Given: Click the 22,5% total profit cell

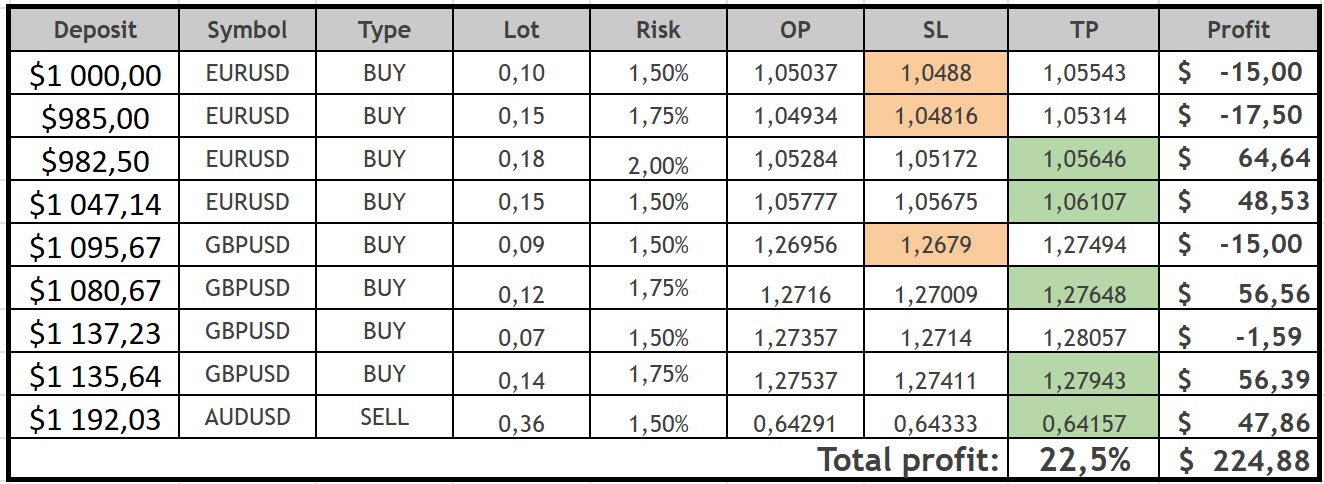Looking at the screenshot, I should coord(1084,460).
